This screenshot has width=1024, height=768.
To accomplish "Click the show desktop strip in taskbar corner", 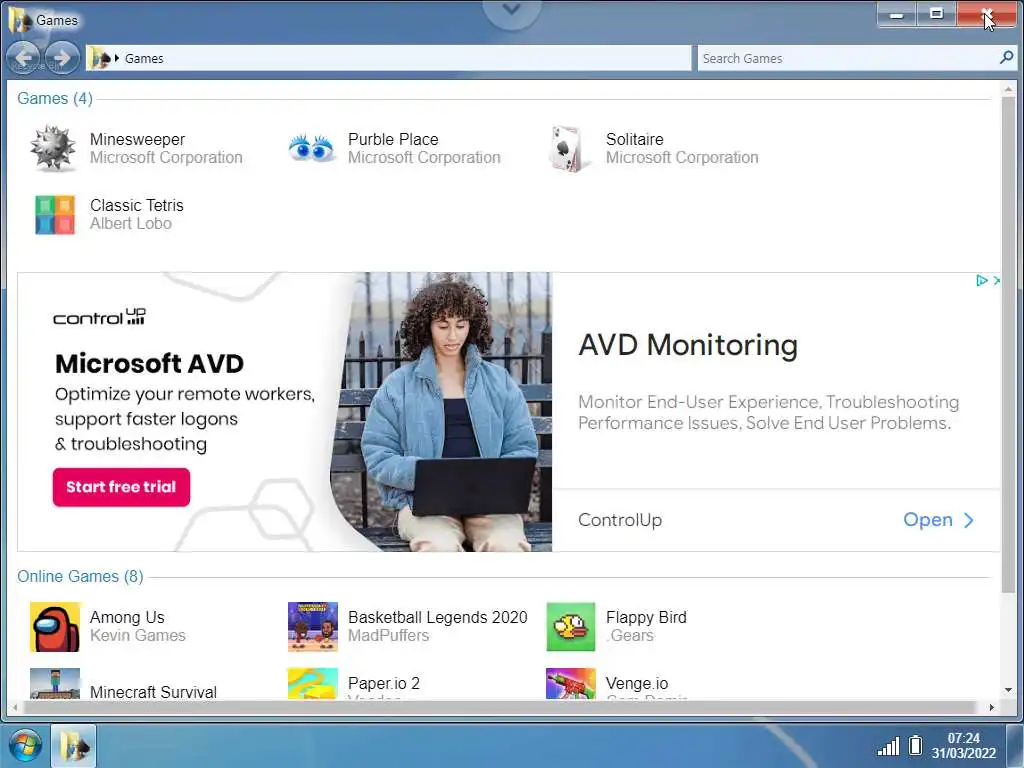I will coord(1015,746).
